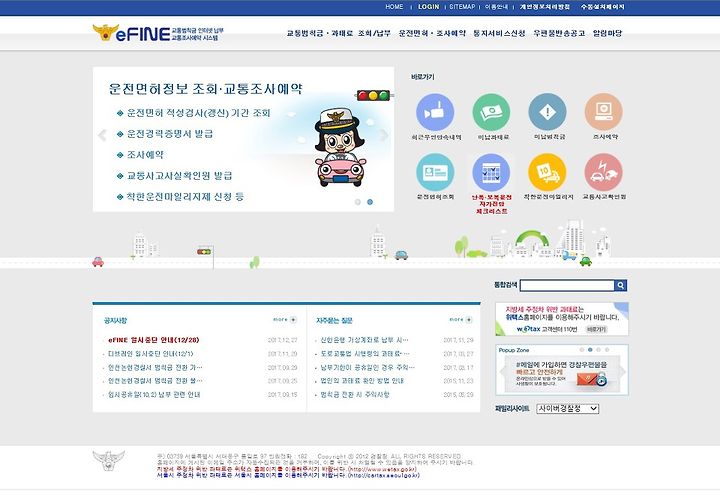720x501 pixels.
Task: Expand more FAQ plus icon under 자주묻는 질문
Action: [x=469, y=320]
